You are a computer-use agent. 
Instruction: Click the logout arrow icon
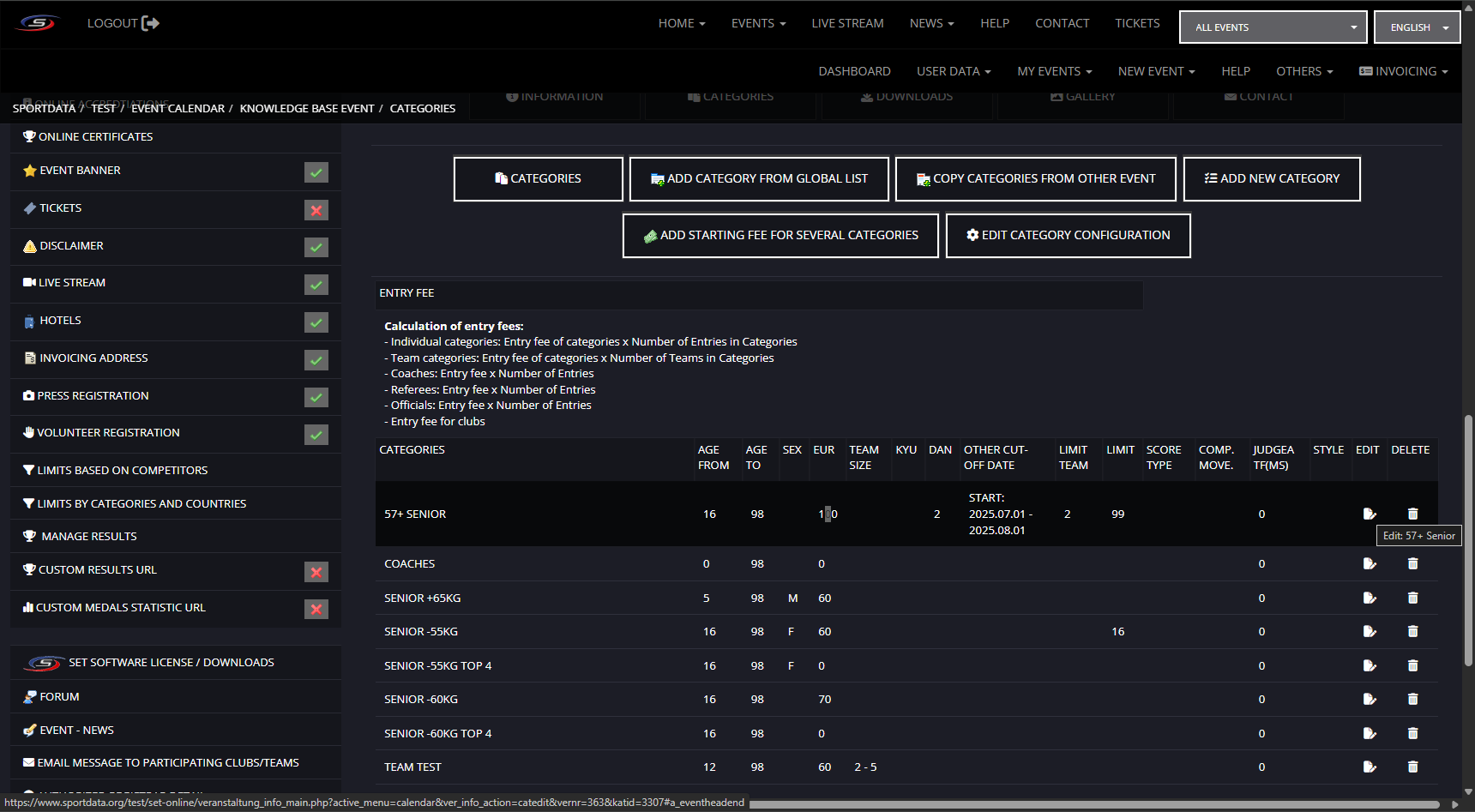[150, 23]
